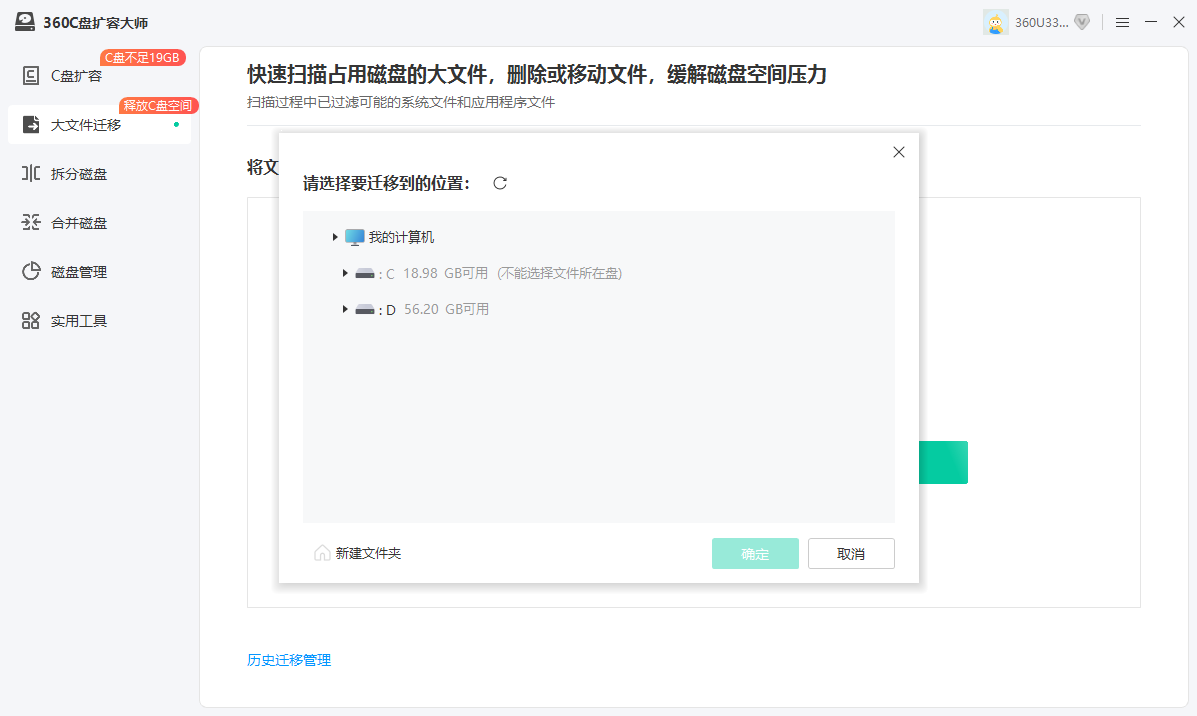Click the 我的计算机 computer icon

[354, 237]
